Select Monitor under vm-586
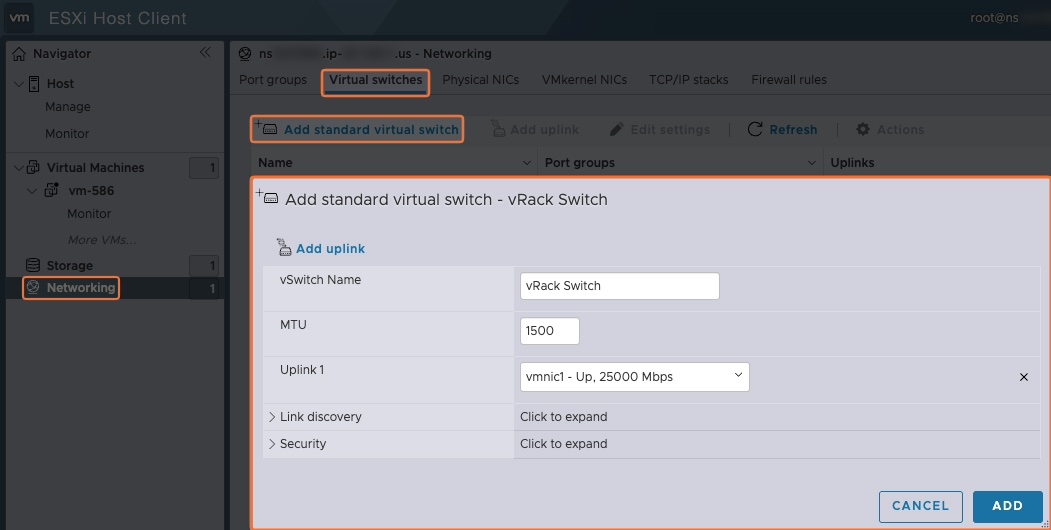 coord(89,214)
